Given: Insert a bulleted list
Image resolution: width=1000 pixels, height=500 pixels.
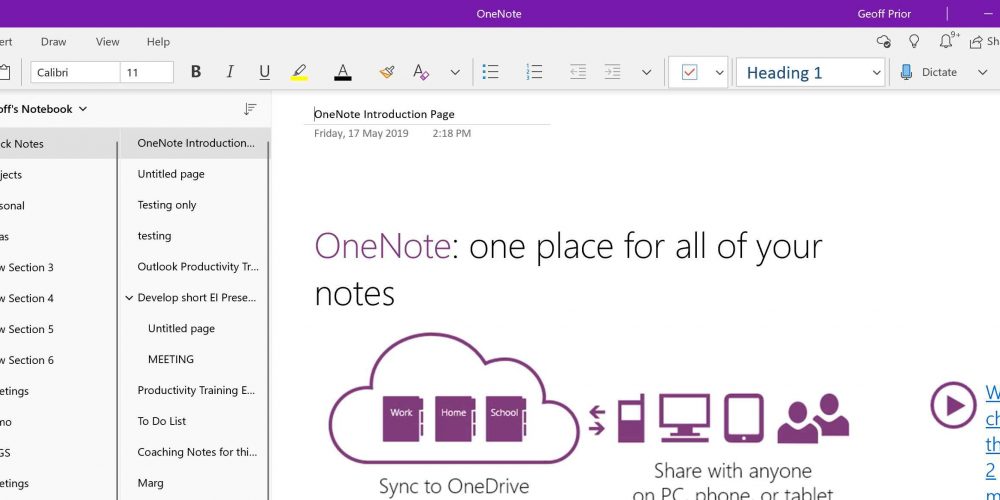Looking at the screenshot, I should 490,72.
